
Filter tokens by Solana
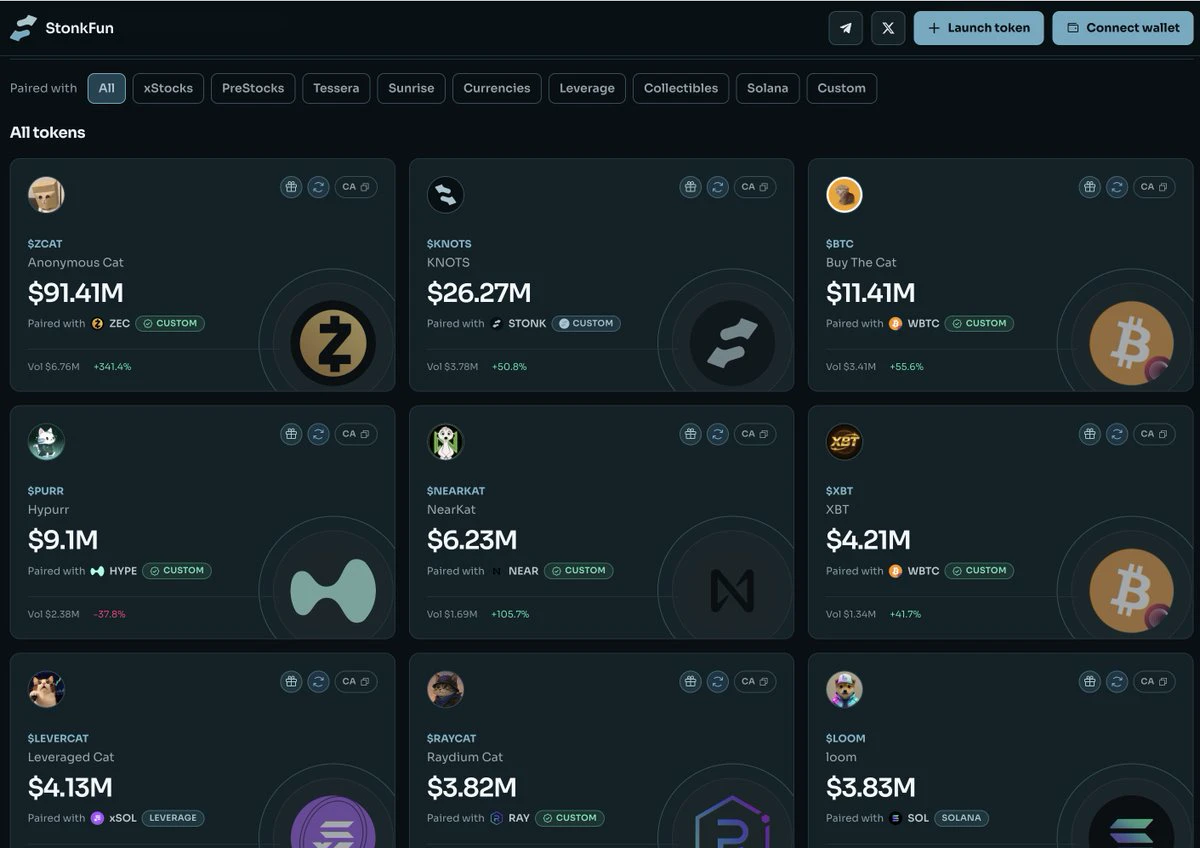coord(768,88)
